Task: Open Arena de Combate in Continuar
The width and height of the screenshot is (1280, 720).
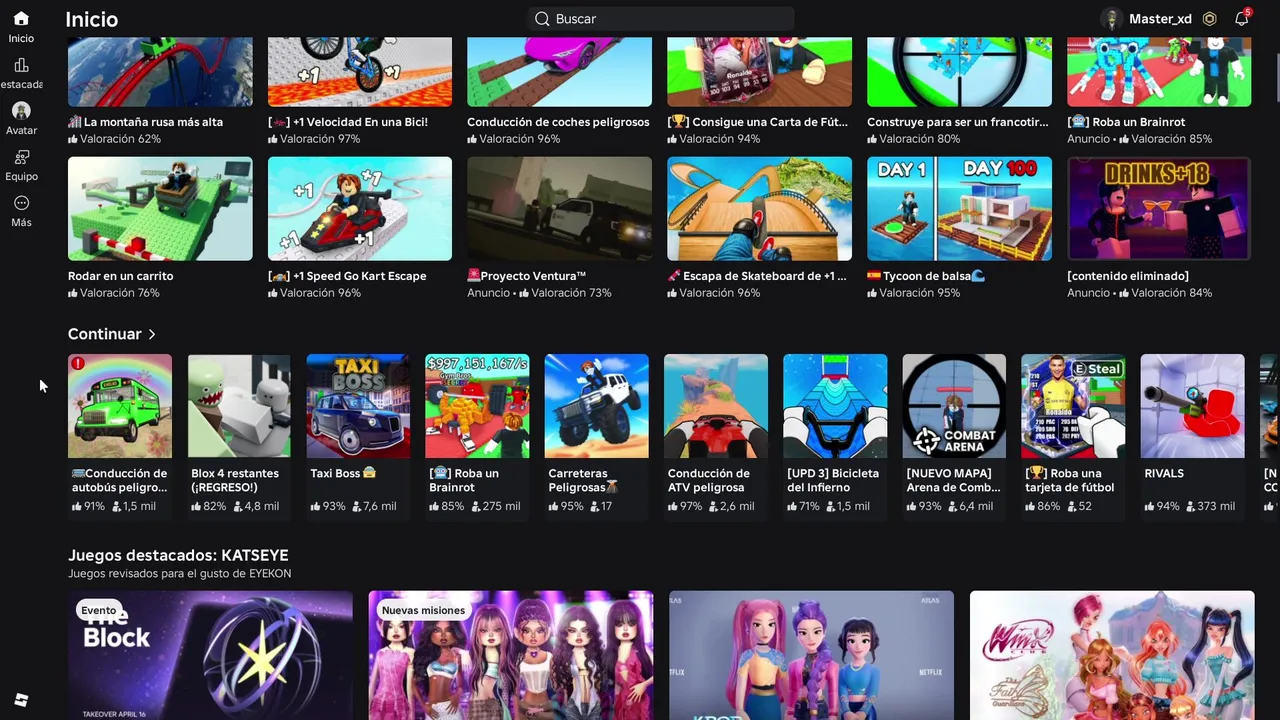Action: pyautogui.click(x=954, y=435)
